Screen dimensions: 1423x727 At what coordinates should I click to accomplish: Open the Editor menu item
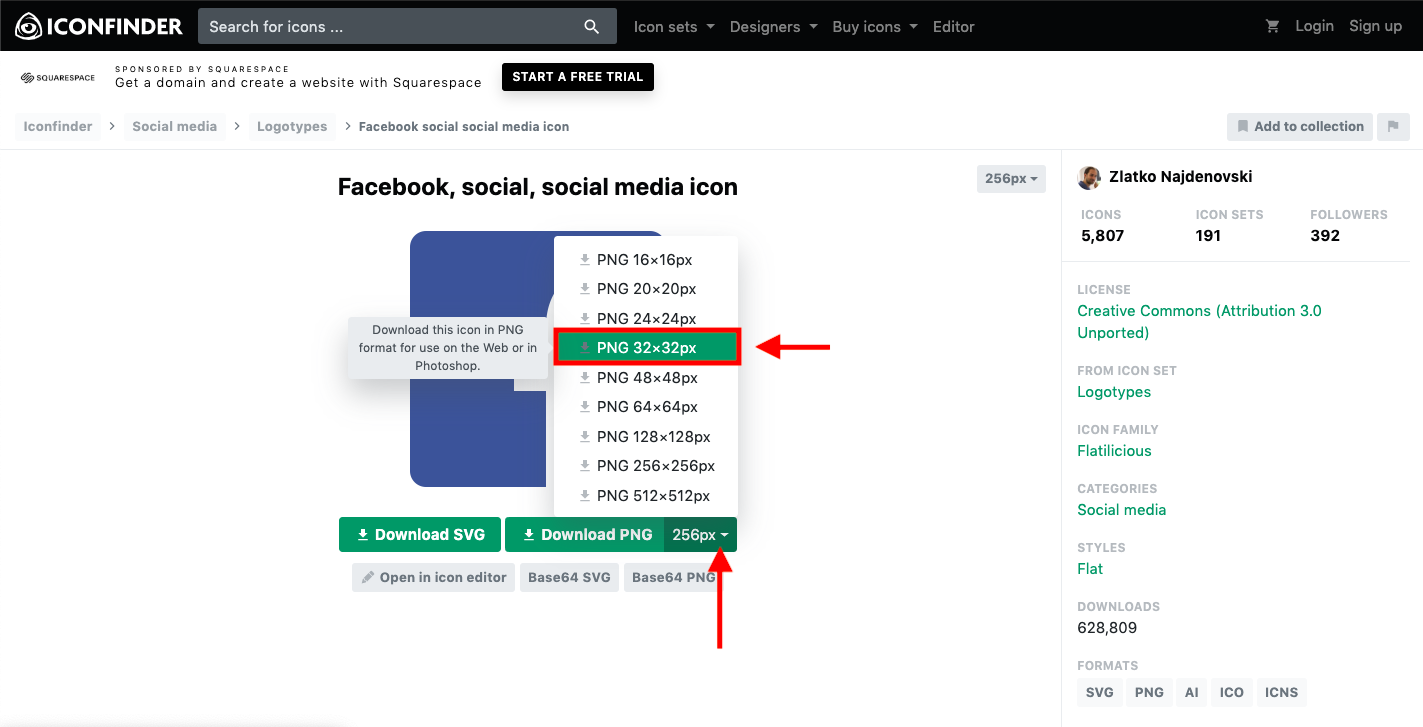pos(953,27)
